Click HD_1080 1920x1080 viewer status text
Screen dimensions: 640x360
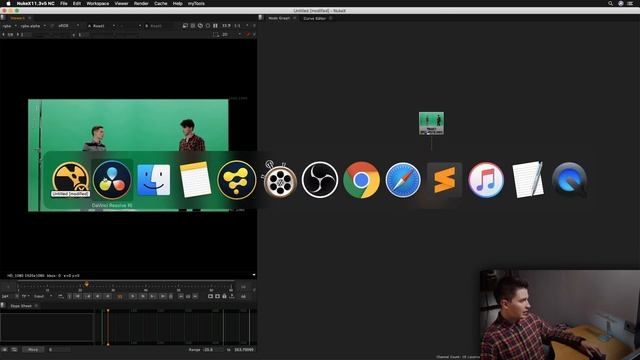click(26, 276)
